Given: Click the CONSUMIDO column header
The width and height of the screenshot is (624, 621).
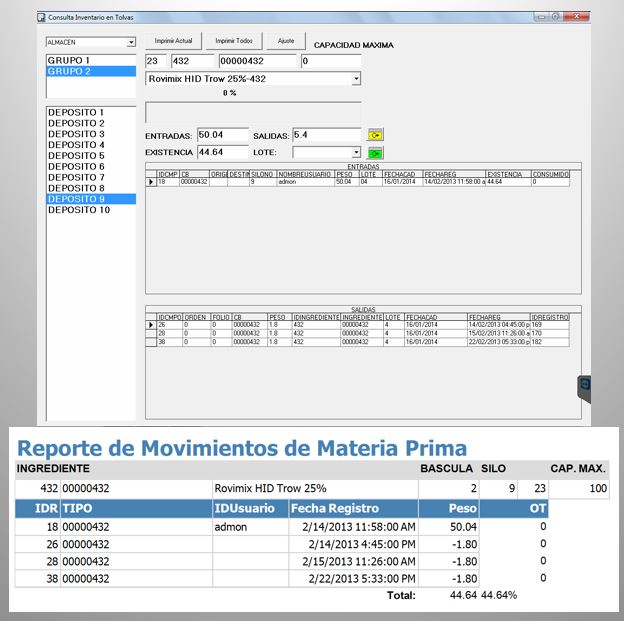Looking at the screenshot, I should click(550, 174).
